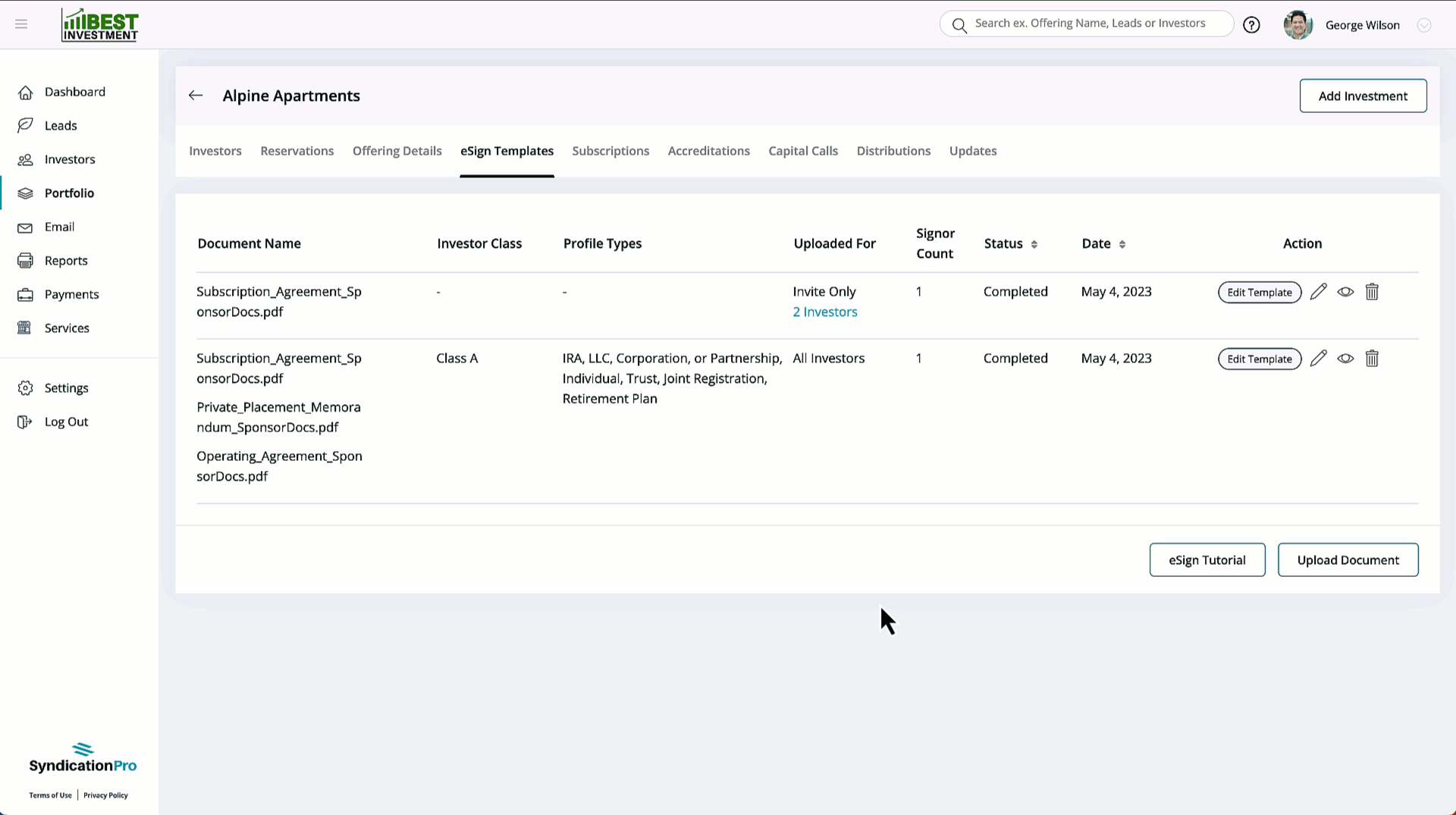Click the Settings gear icon

coord(25,388)
